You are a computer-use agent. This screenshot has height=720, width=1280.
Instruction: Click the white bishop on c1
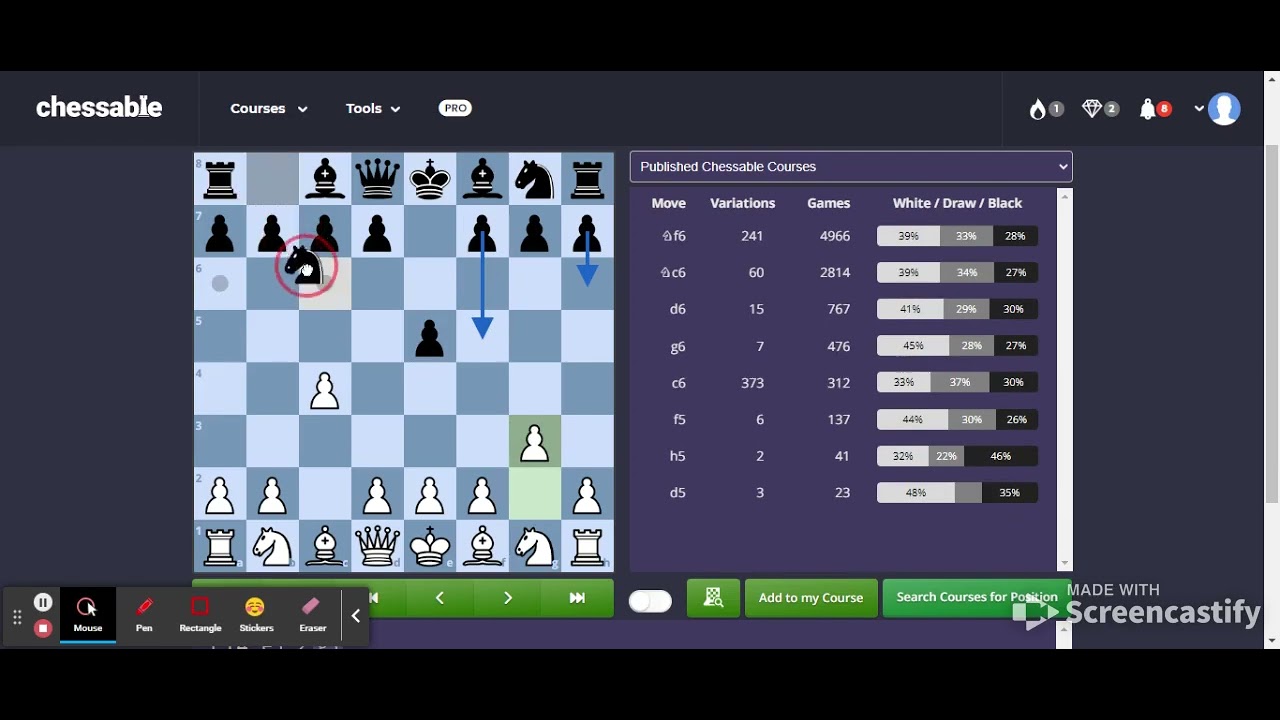(x=325, y=546)
